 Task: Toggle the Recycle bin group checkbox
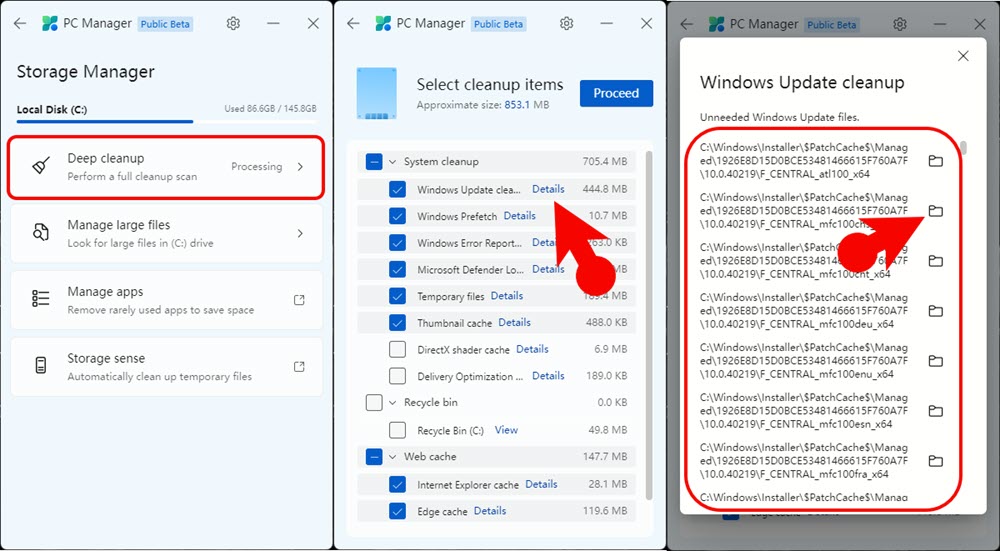pos(374,402)
